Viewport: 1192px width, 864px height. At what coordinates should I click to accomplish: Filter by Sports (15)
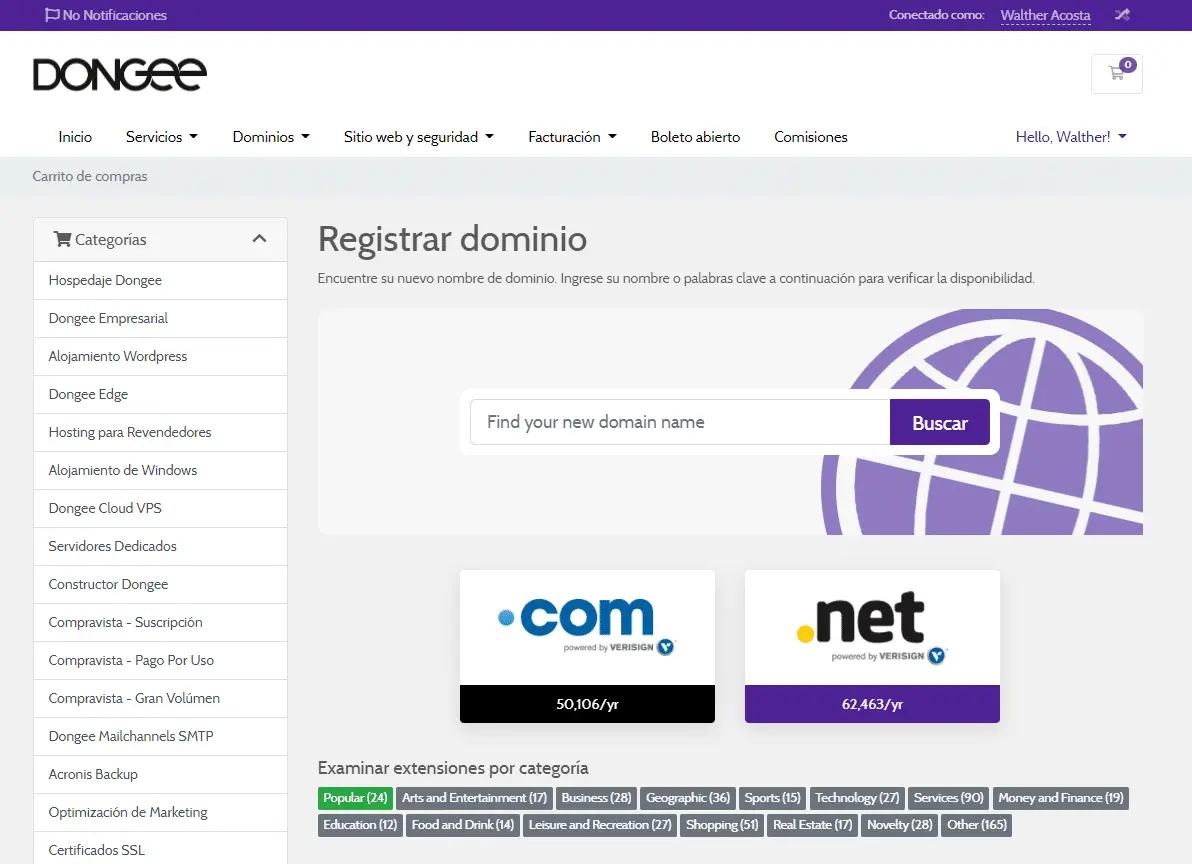point(772,798)
